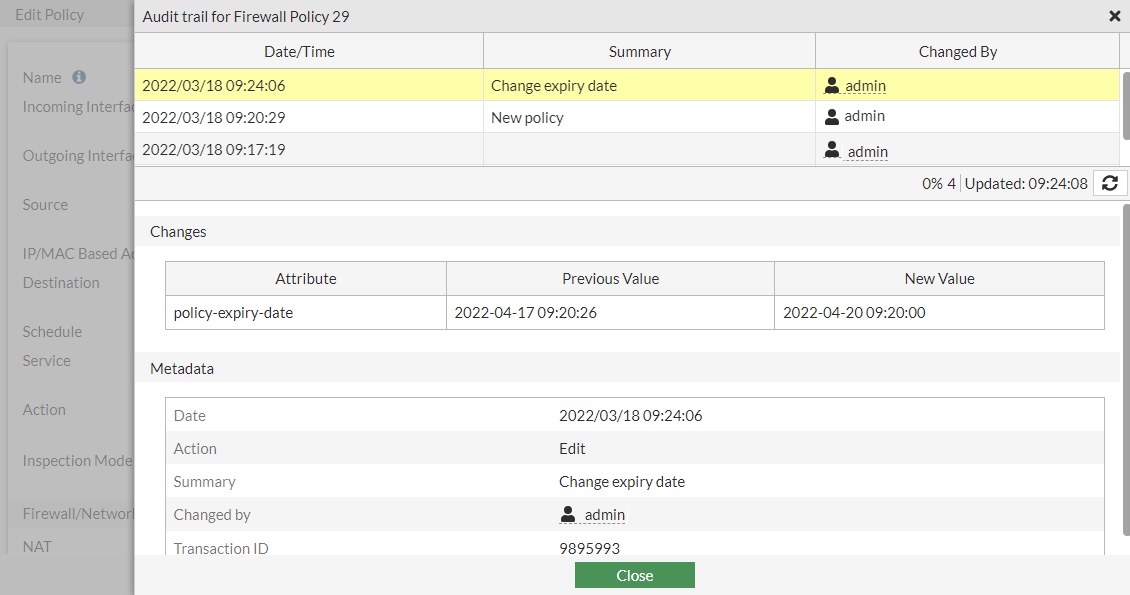Click the Changed By column header
This screenshot has height=595, width=1130.
click(x=957, y=52)
